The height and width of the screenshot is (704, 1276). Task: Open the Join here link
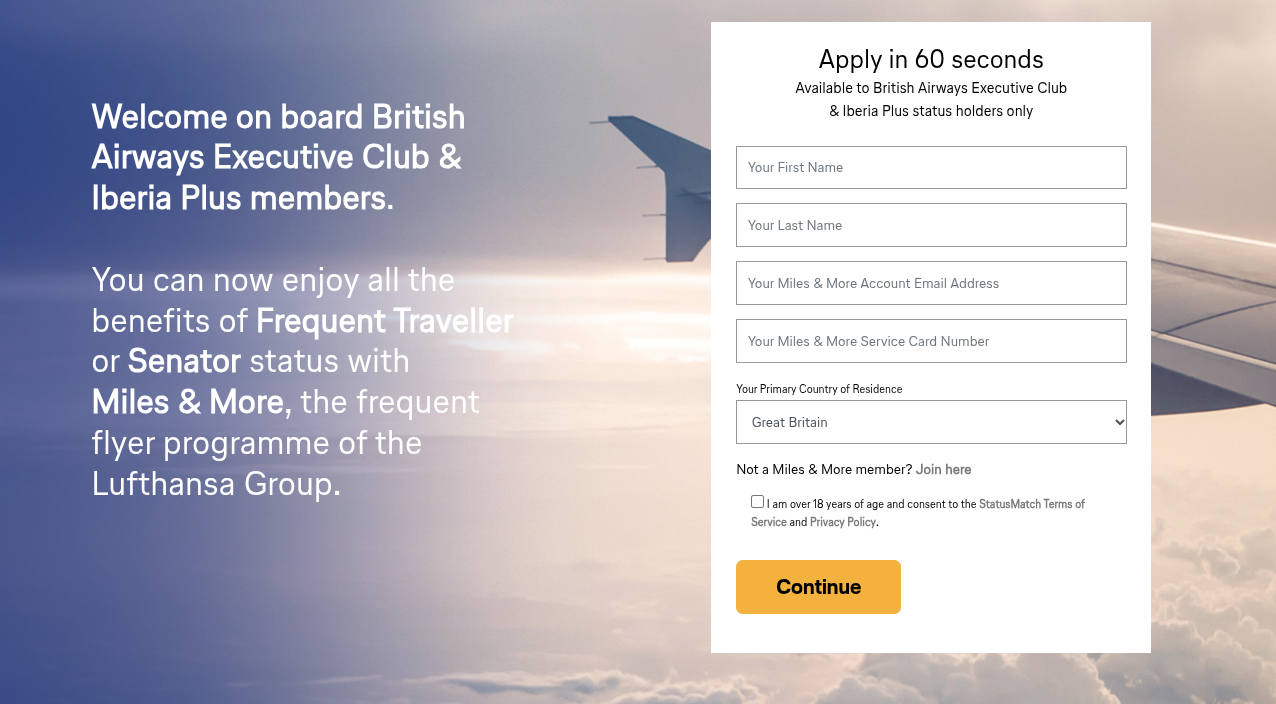(943, 469)
